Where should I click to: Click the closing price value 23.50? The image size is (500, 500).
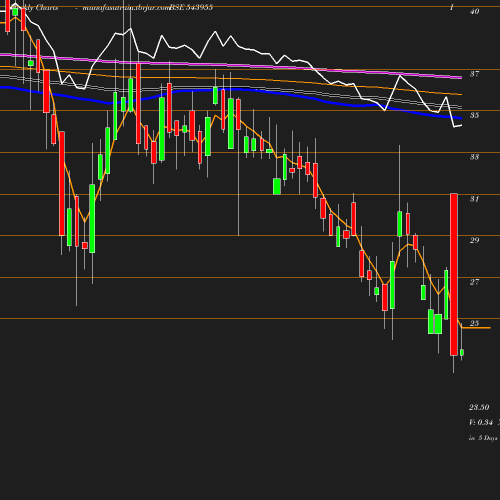click(x=479, y=407)
